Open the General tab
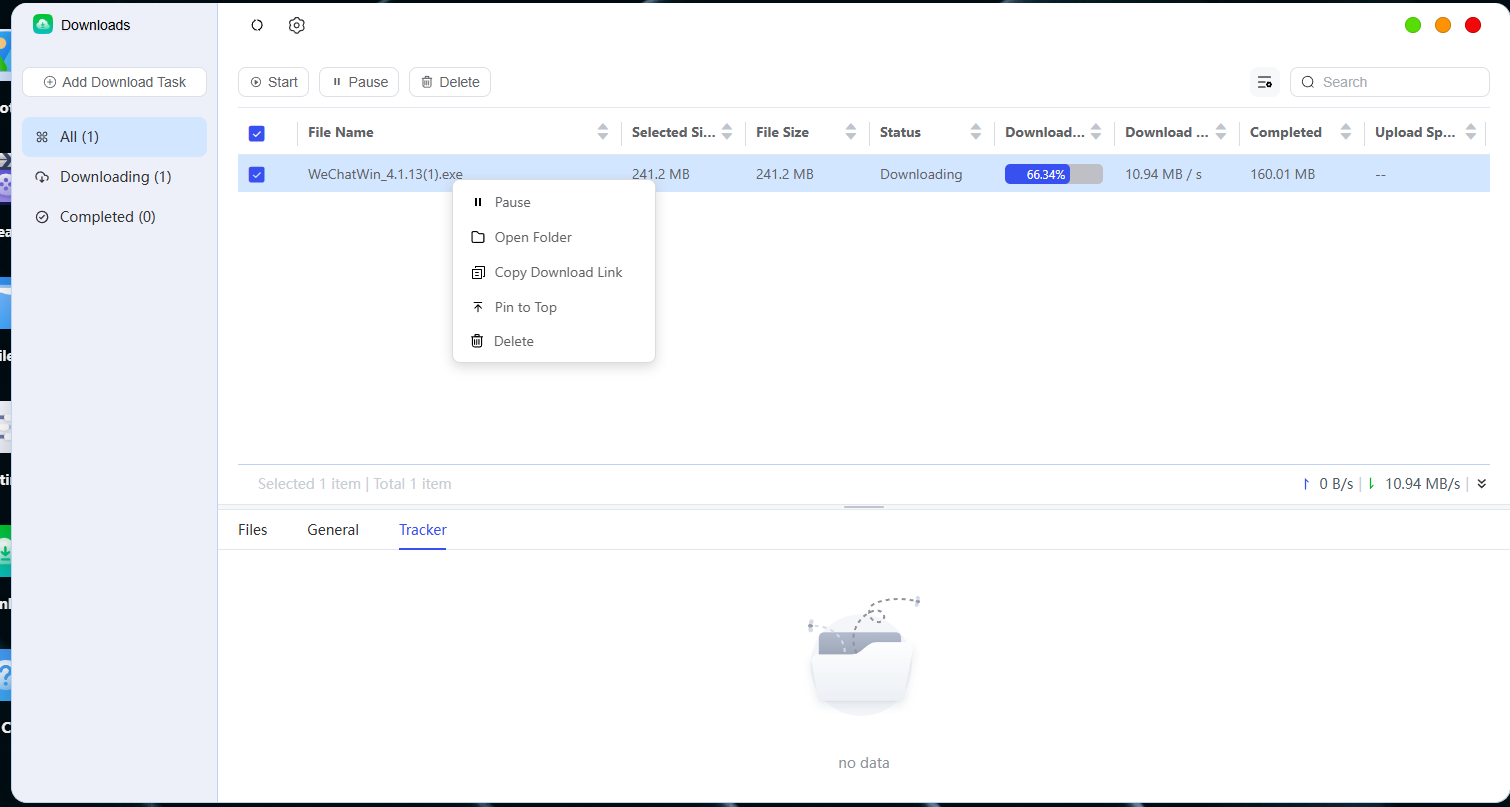 tap(333, 530)
